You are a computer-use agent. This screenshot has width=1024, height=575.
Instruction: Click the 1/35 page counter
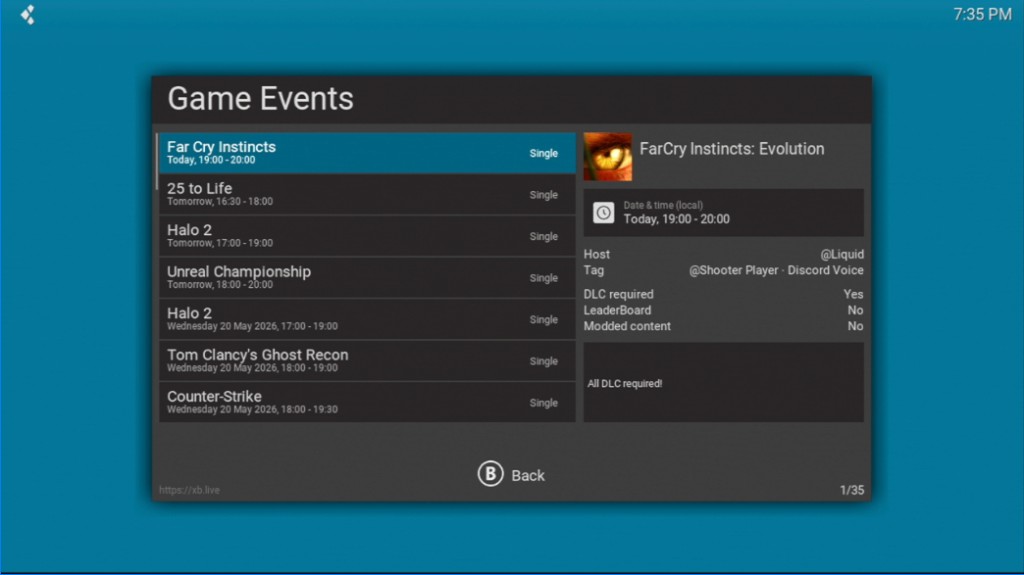point(852,490)
